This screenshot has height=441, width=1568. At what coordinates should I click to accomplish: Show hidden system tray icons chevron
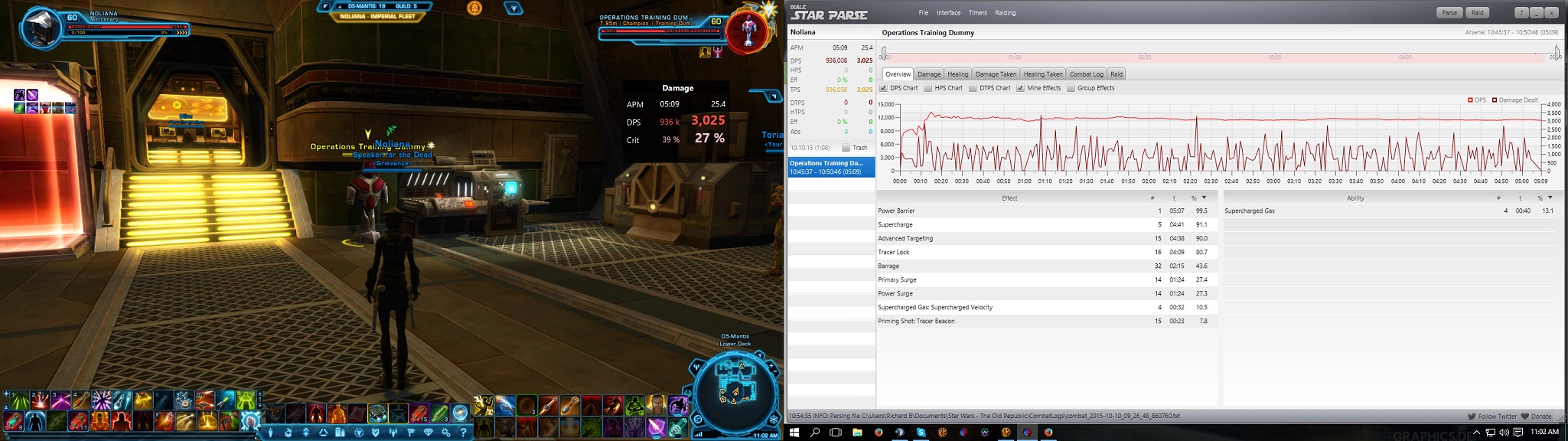click(1476, 432)
